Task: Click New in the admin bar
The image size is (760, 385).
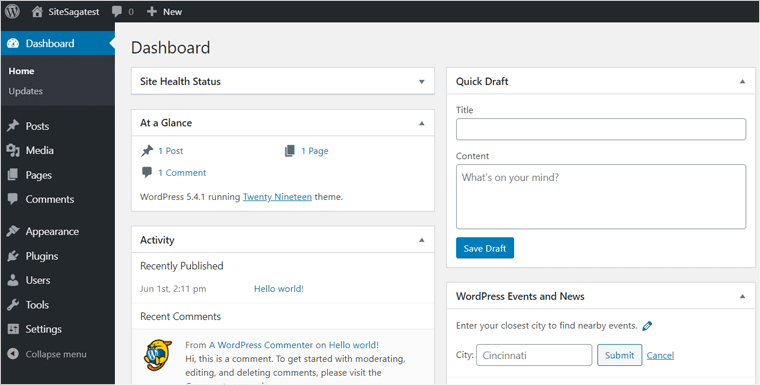Action: click(x=173, y=12)
